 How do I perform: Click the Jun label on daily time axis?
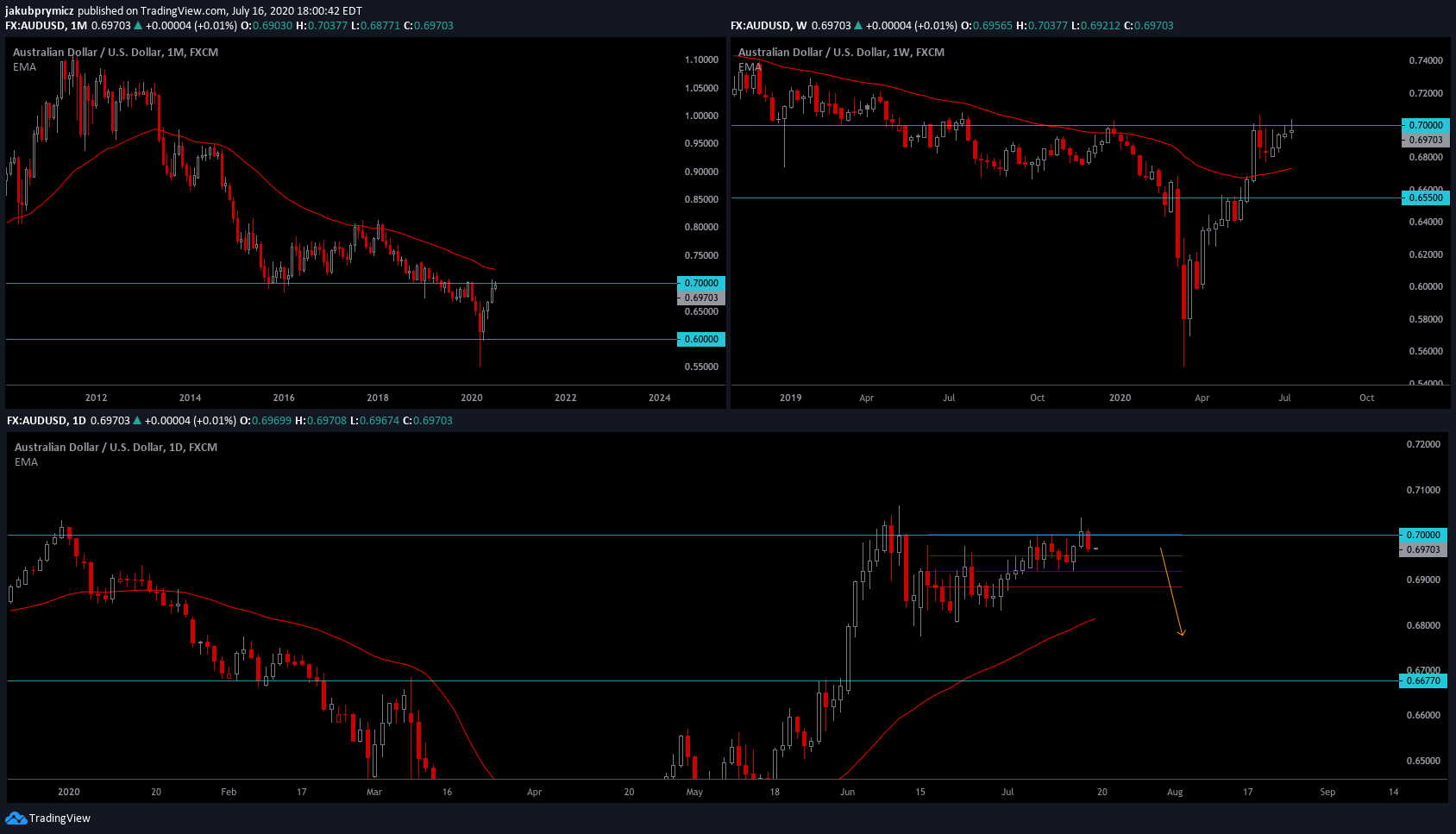[x=848, y=792]
